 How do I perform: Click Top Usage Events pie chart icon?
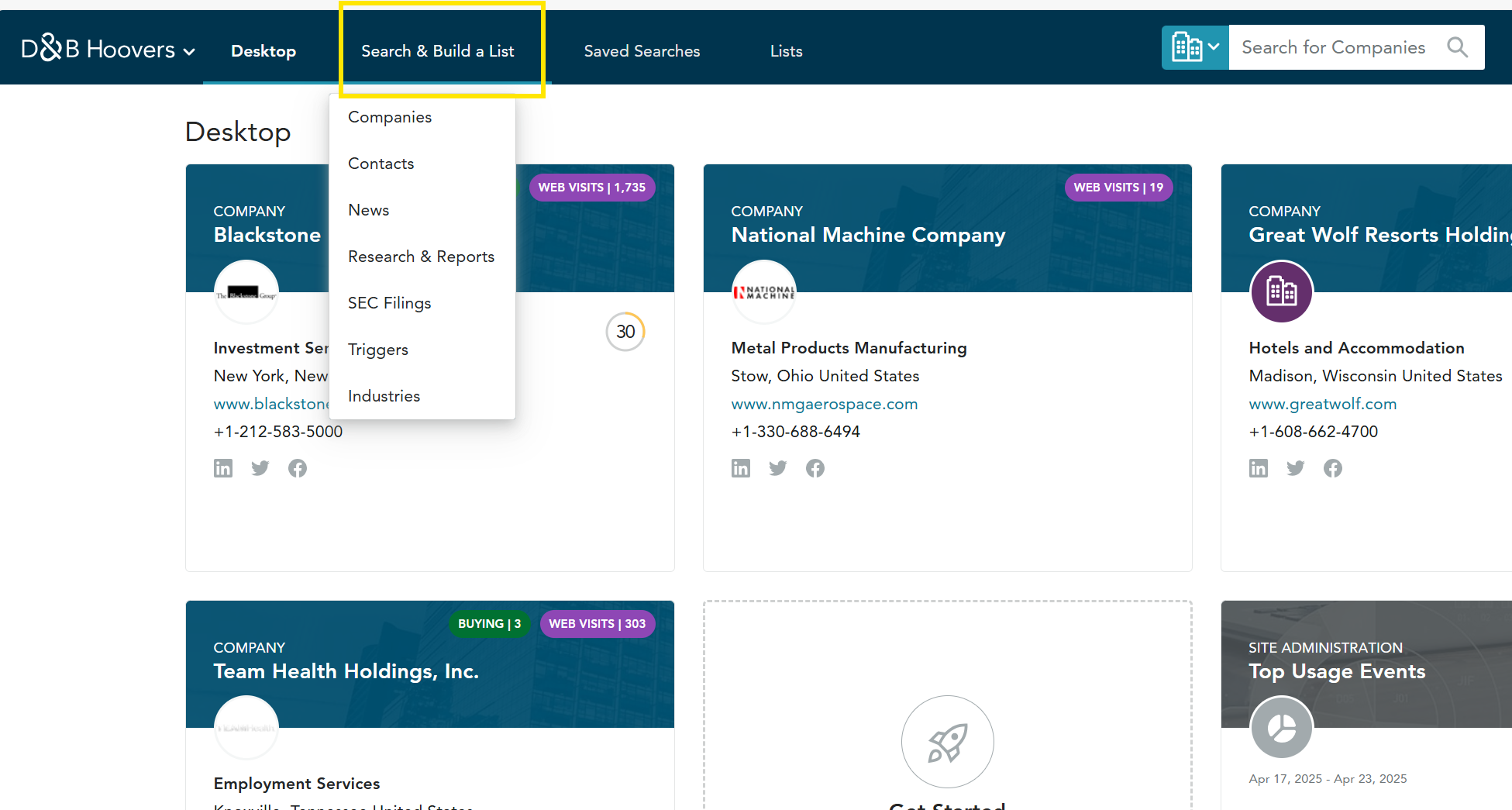tap(1282, 728)
